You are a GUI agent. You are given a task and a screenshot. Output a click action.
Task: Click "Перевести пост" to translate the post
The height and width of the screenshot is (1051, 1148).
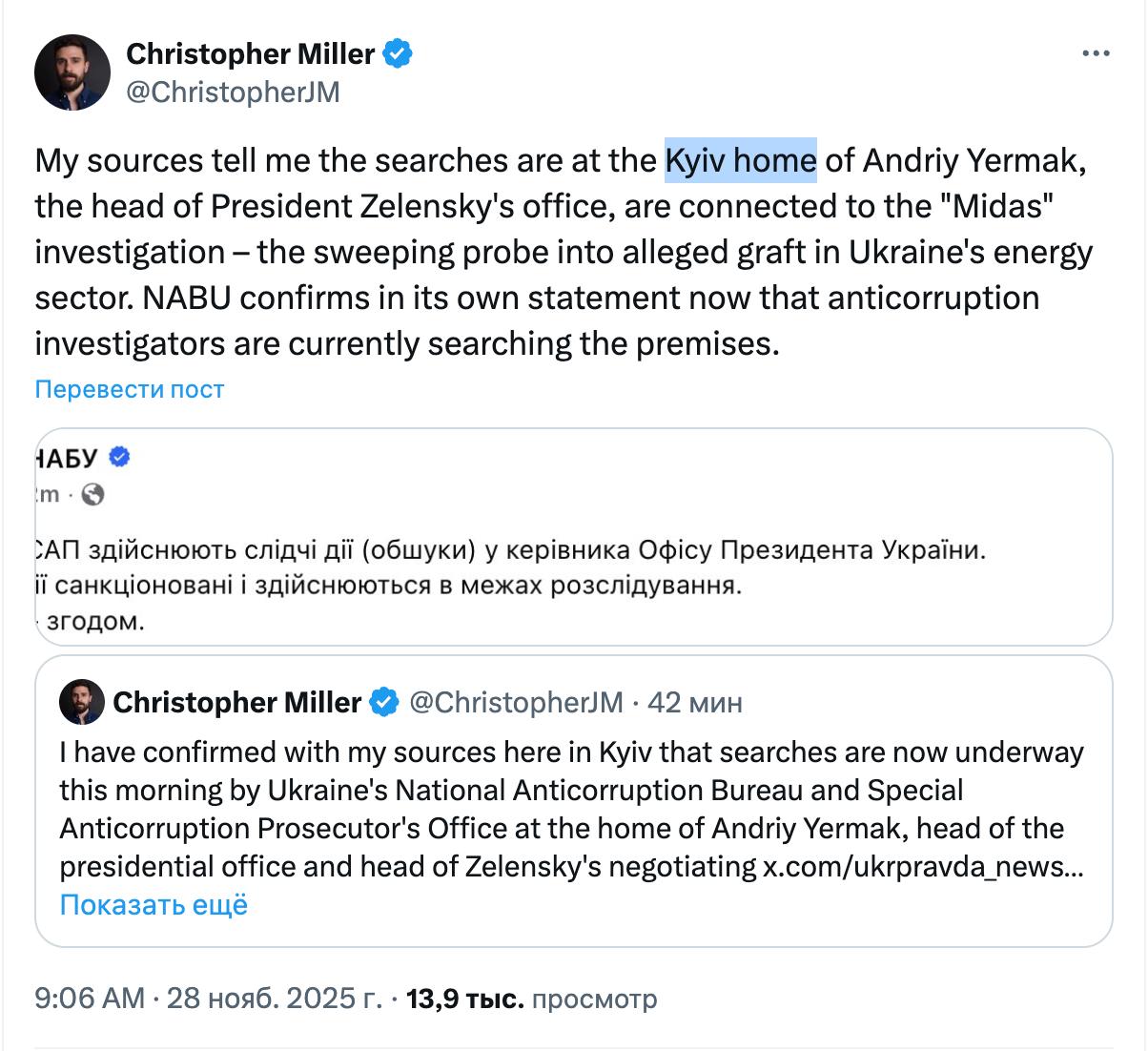pyautogui.click(x=130, y=389)
